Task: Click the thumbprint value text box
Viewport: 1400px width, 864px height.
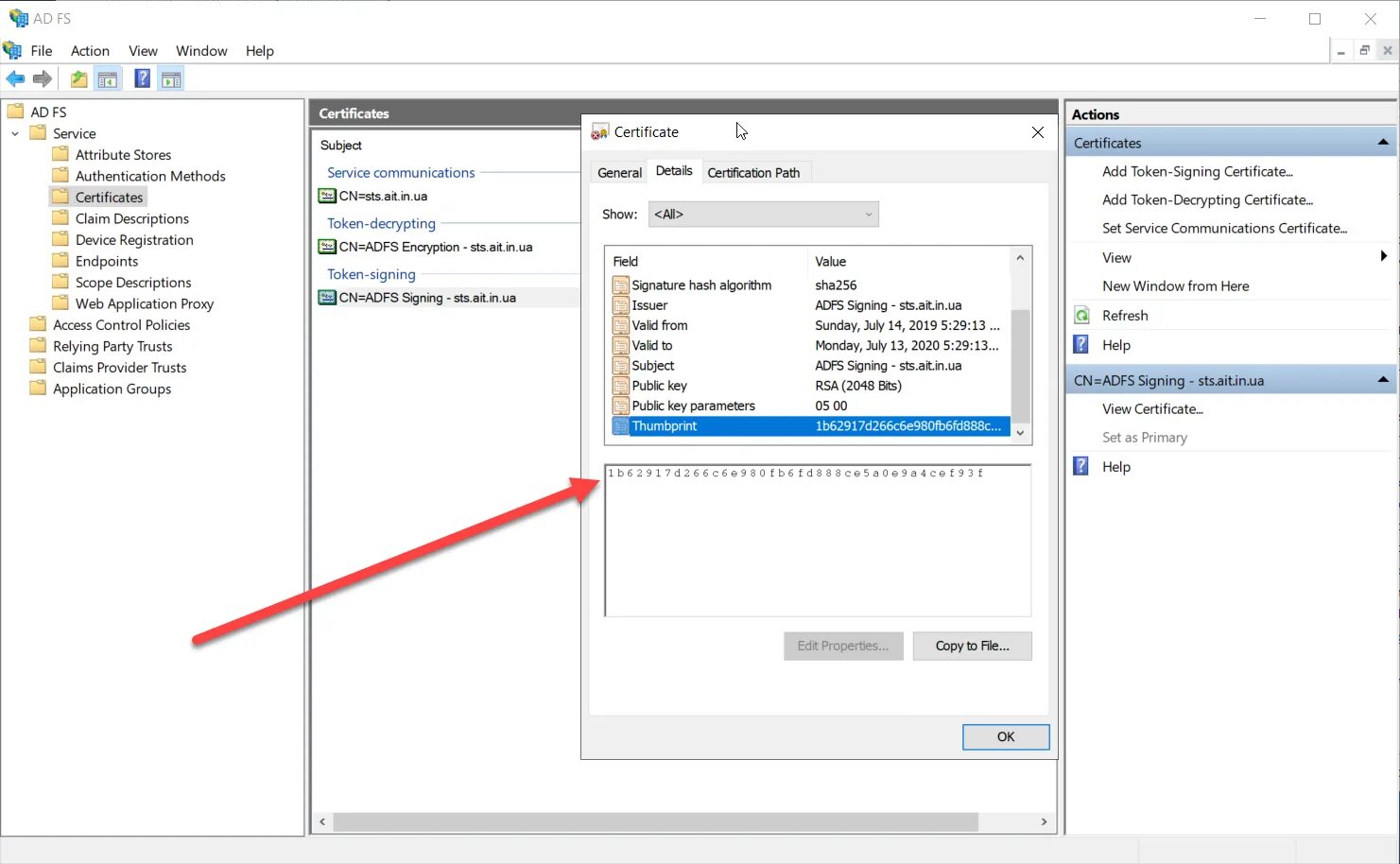Action: 818,541
